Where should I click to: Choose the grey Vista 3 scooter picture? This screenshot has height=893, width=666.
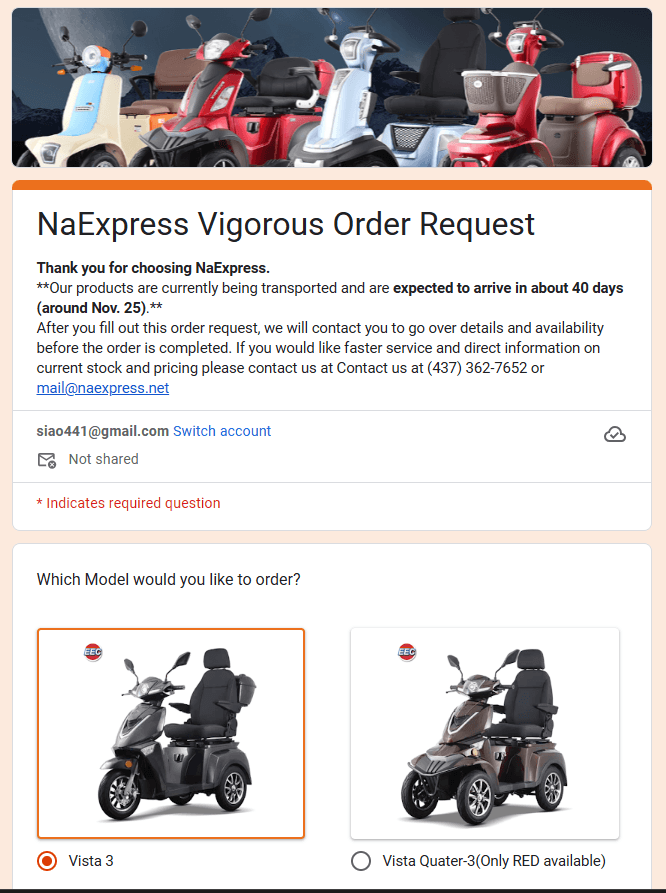coord(171,734)
